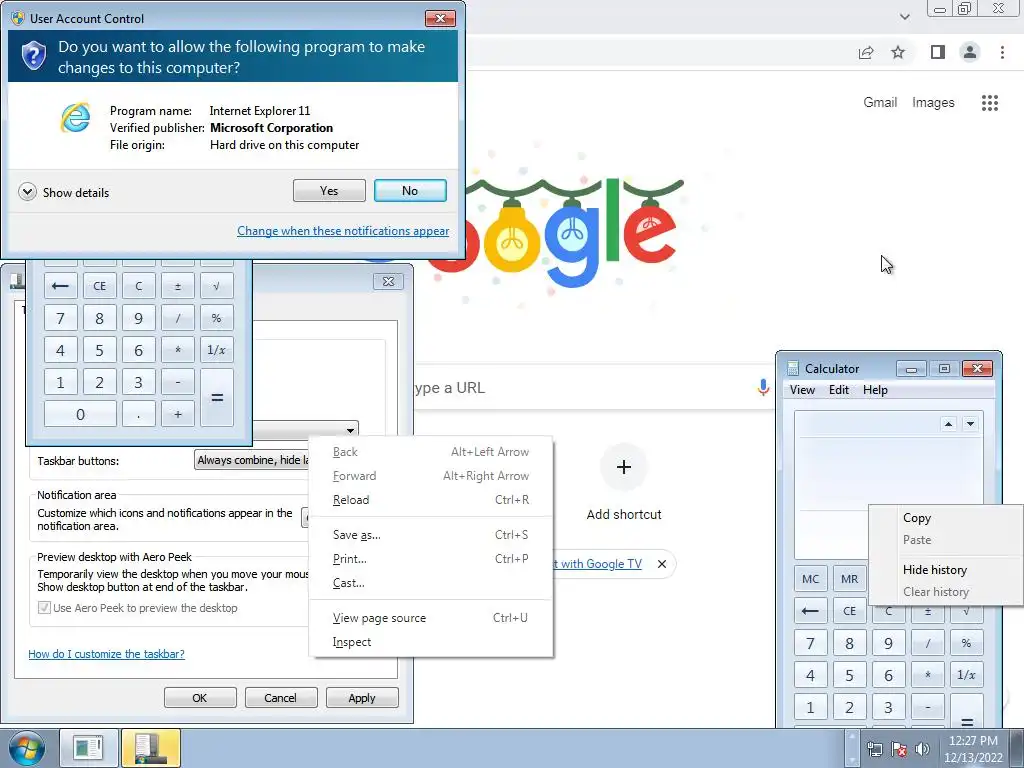Open the dropdown arrow above Taskbar buttons
1024x768 pixels.
pos(350,430)
